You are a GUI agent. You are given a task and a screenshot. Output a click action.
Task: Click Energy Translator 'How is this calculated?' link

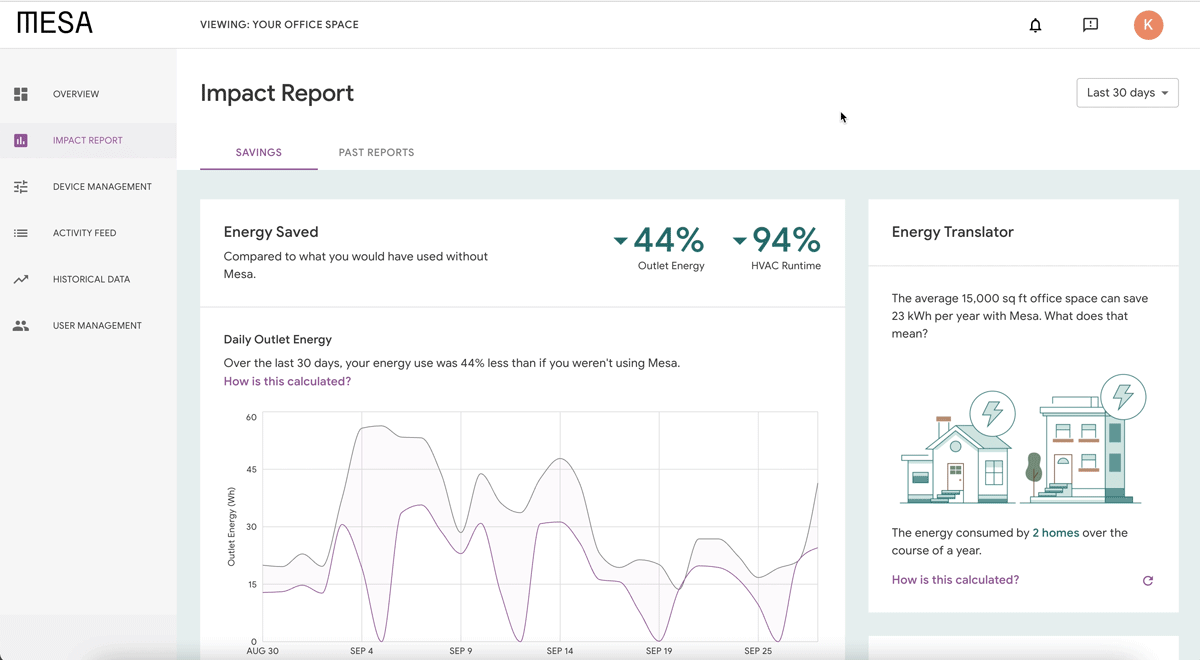[x=955, y=580]
